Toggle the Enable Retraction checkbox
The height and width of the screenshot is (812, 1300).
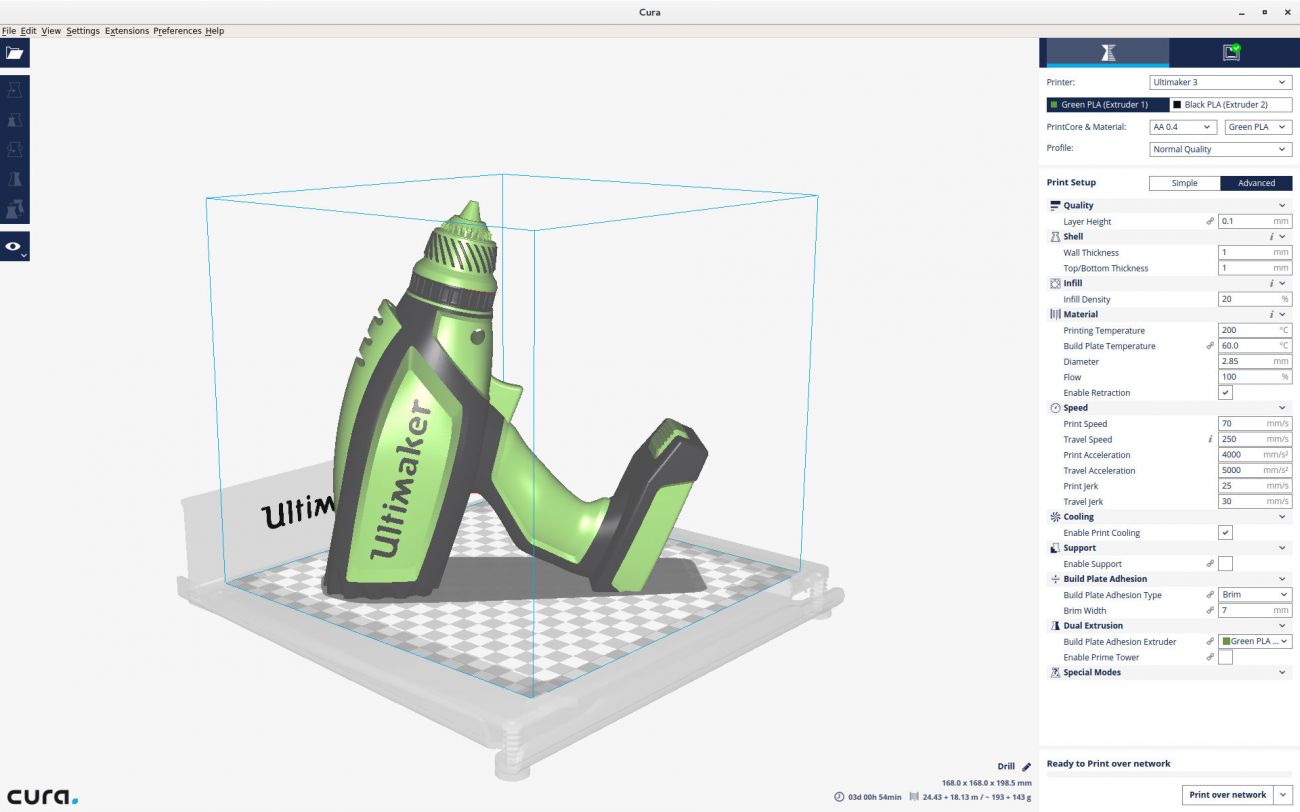pyautogui.click(x=1225, y=393)
